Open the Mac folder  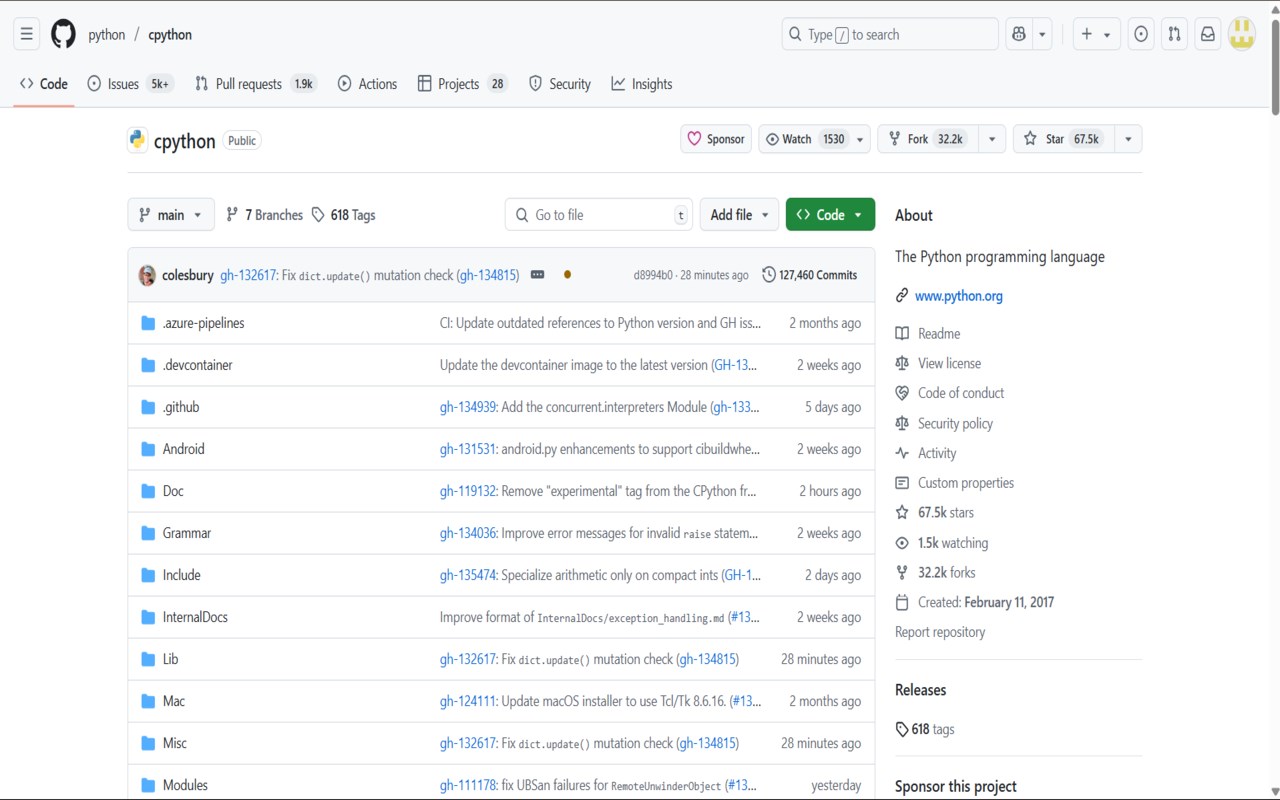(x=174, y=701)
